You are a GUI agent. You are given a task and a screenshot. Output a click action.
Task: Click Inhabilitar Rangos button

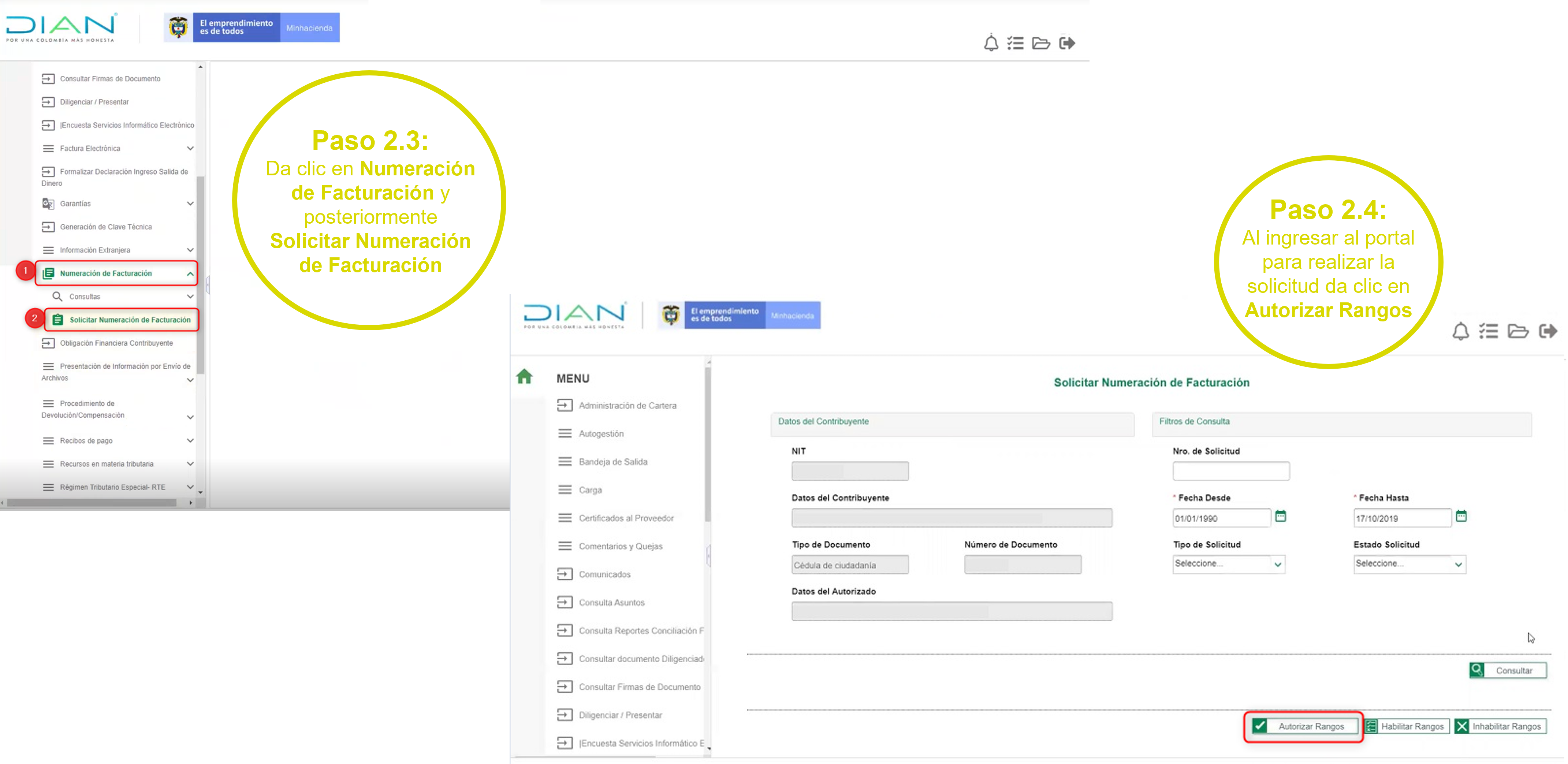click(x=1500, y=726)
